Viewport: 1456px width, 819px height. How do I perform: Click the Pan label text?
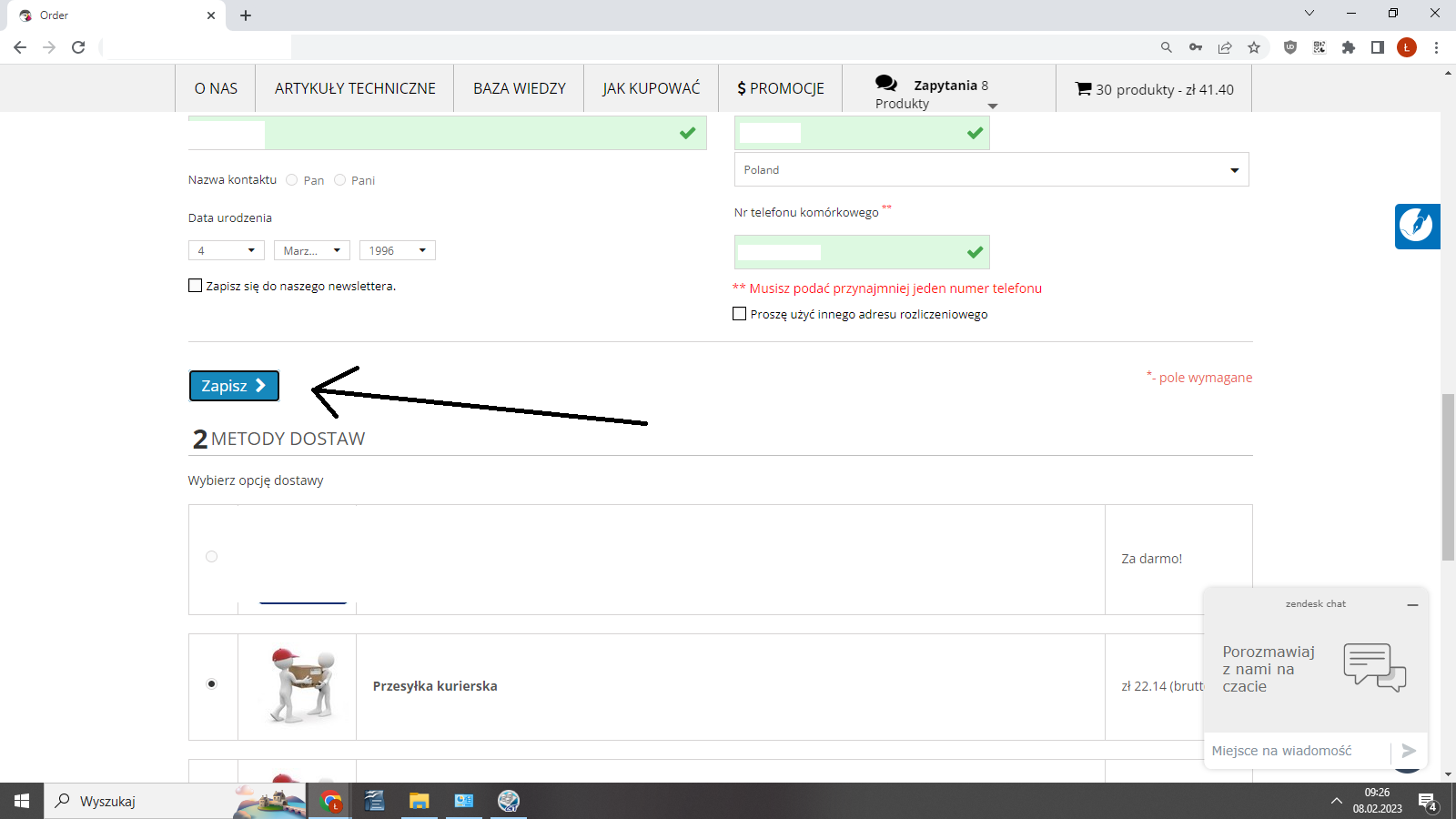(x=314, y=180)
